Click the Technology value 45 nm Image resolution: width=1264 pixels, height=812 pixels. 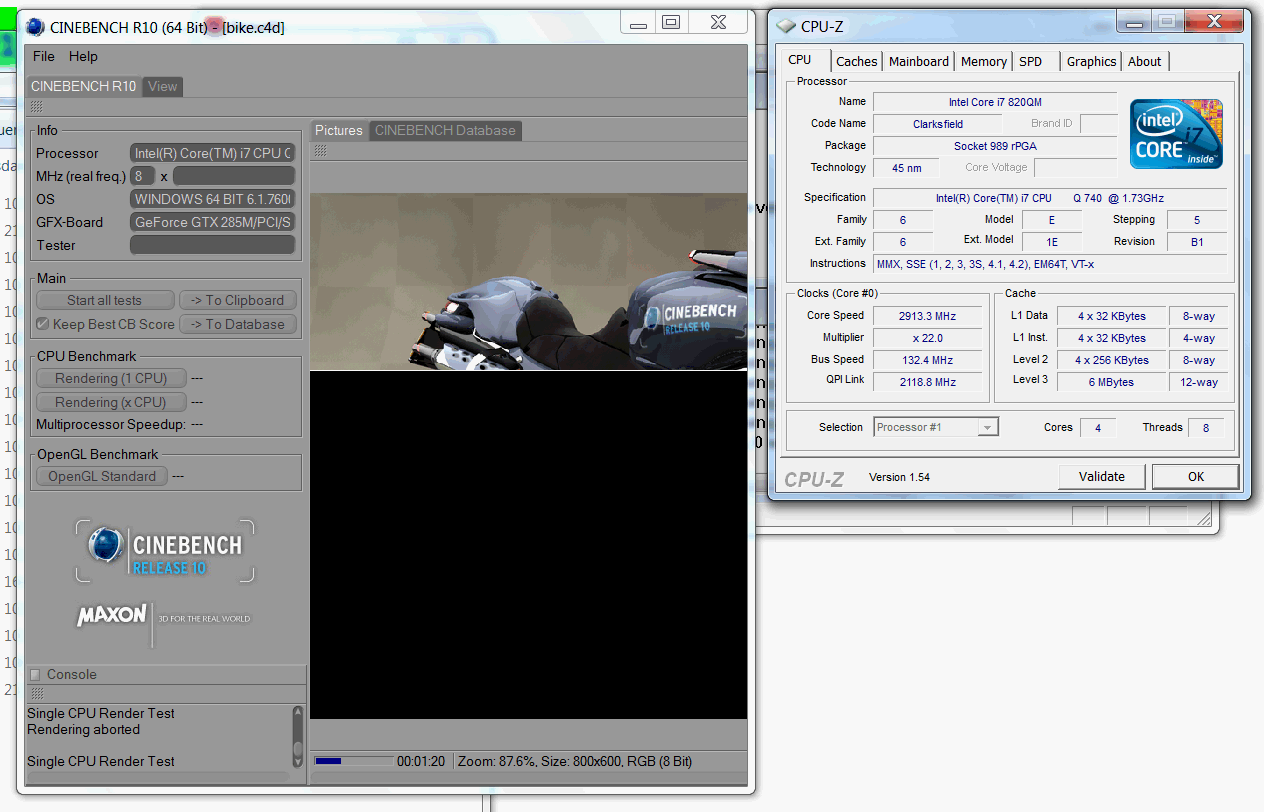click(x=906, y=168)
